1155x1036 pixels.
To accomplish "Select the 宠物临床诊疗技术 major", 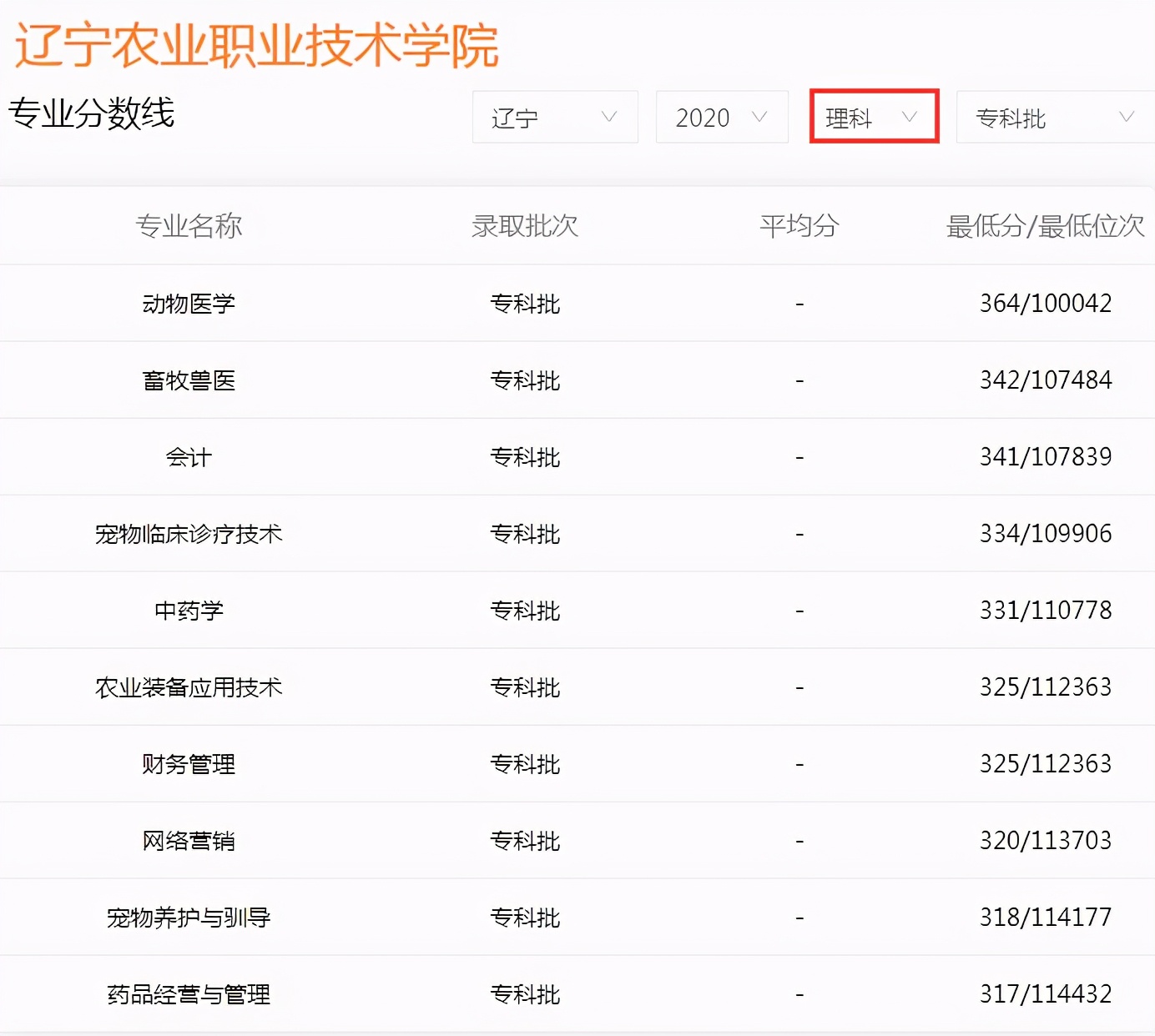I will [x=189, y=534].
